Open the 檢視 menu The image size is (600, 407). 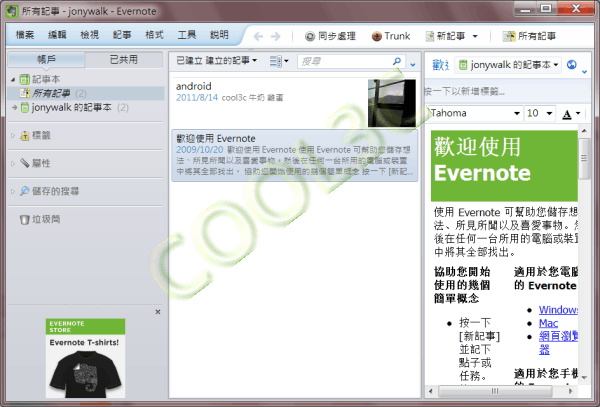tap(90, 35)
